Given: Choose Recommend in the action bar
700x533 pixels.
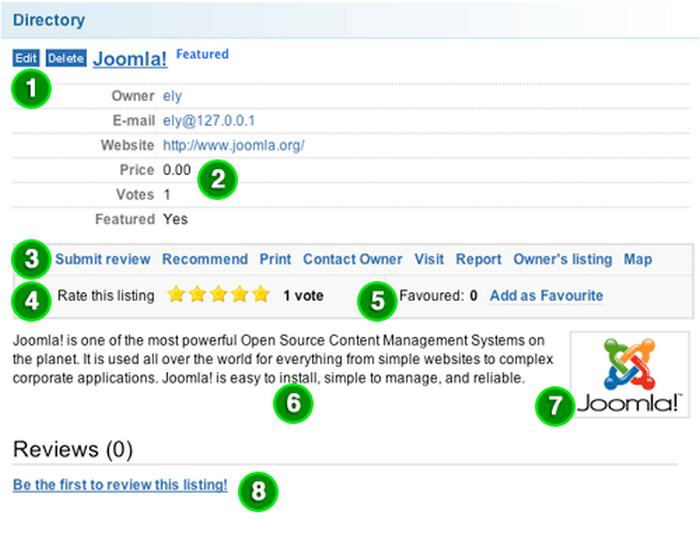Looking at the screenshot, I should pos(205,259).
